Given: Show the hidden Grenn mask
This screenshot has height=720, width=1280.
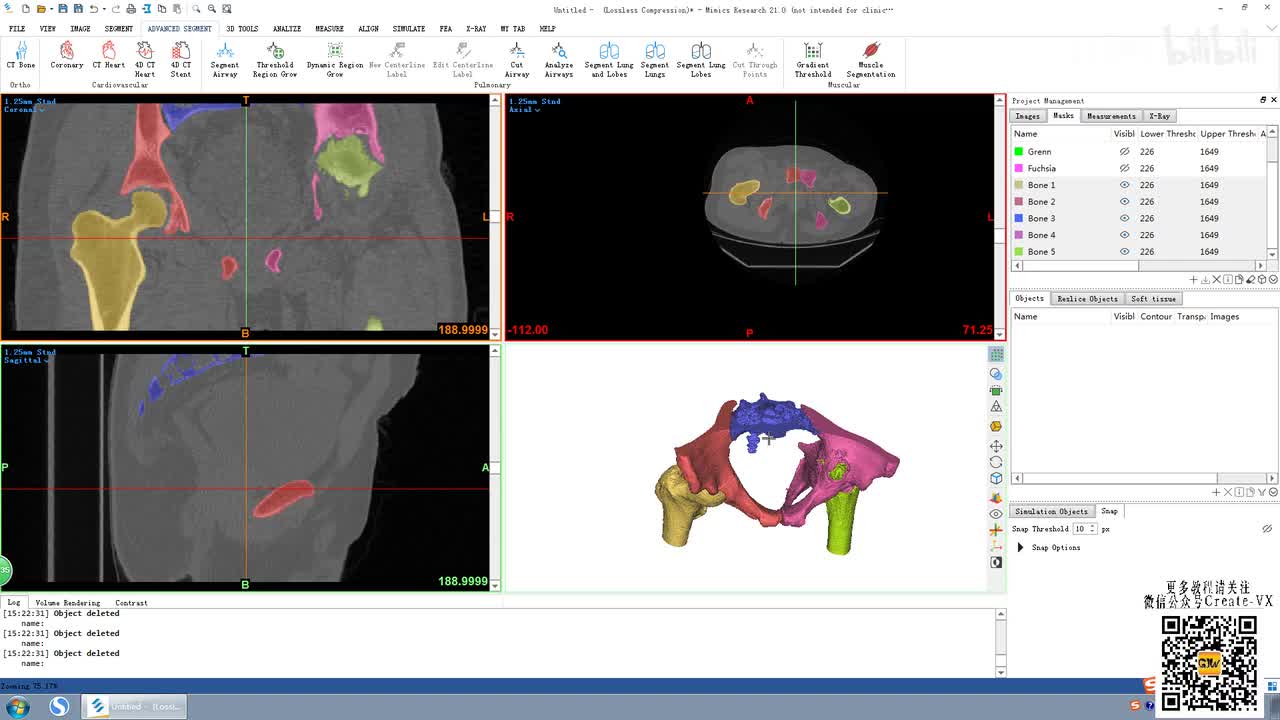Looking at the screenshot, I should (x=1124, y=152).
